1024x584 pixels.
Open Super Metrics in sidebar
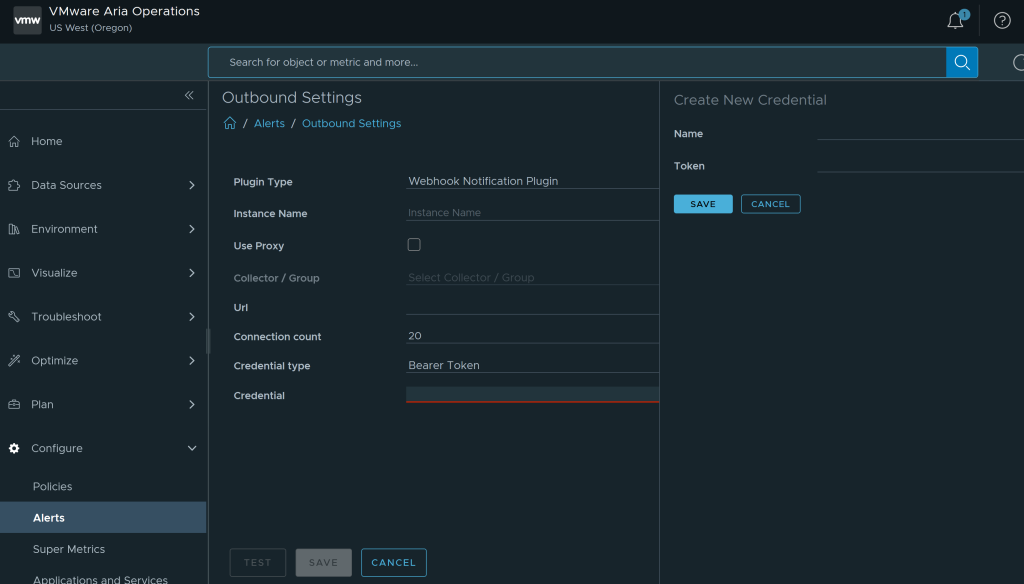tap(69, 549)
